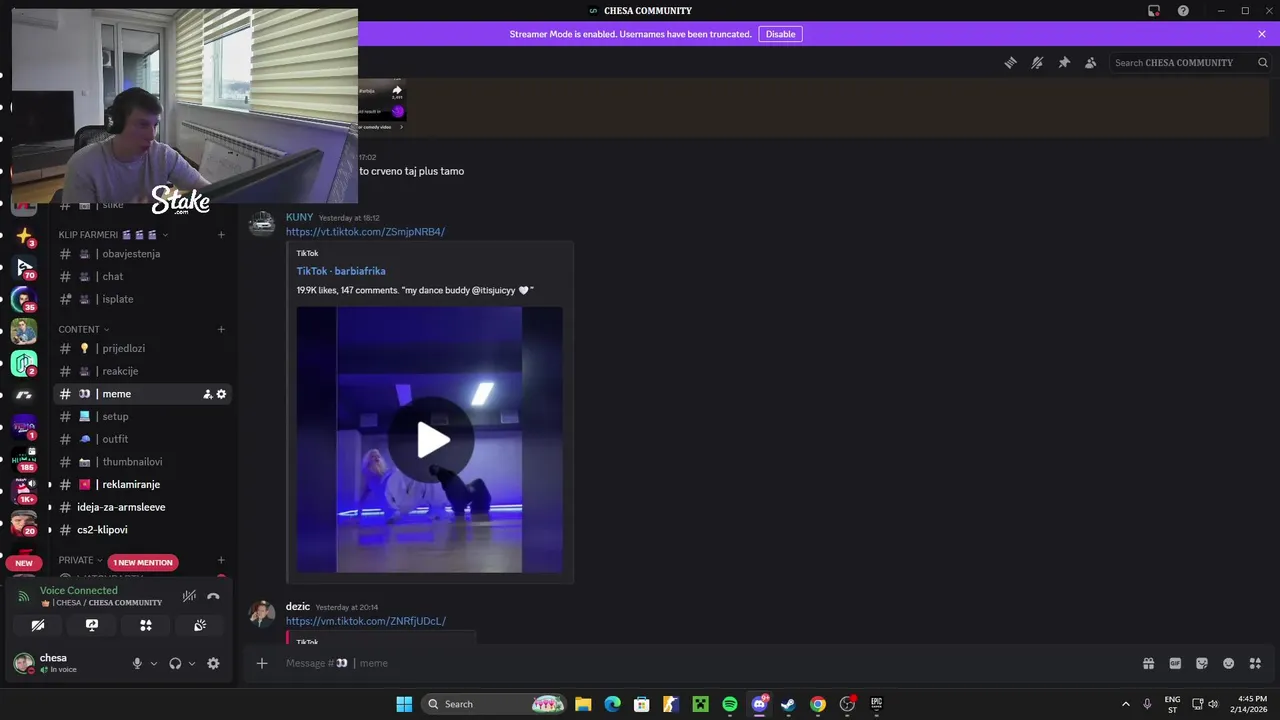Create a channel in CONTENT category
1280x720 pixels.
[x=221, y=329]
